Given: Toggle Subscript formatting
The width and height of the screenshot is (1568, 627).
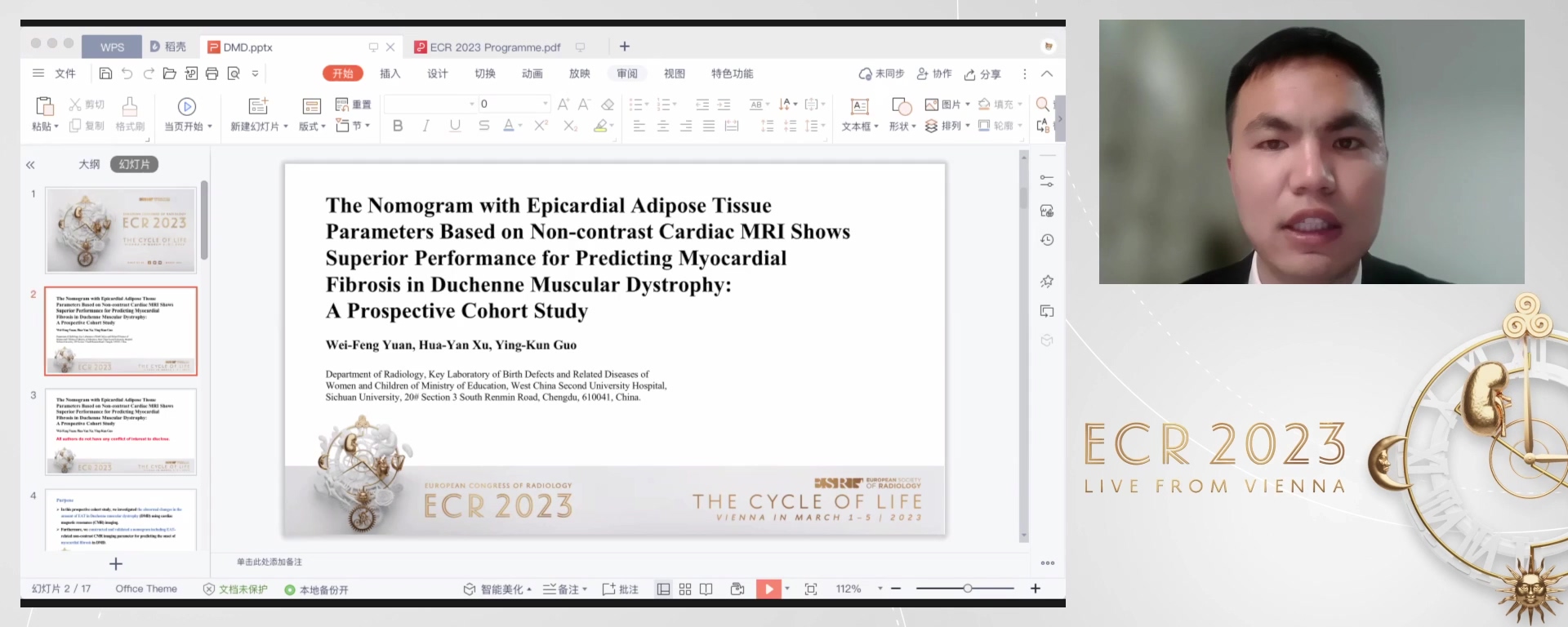Looking at the screenshot, I should [570, 126].
